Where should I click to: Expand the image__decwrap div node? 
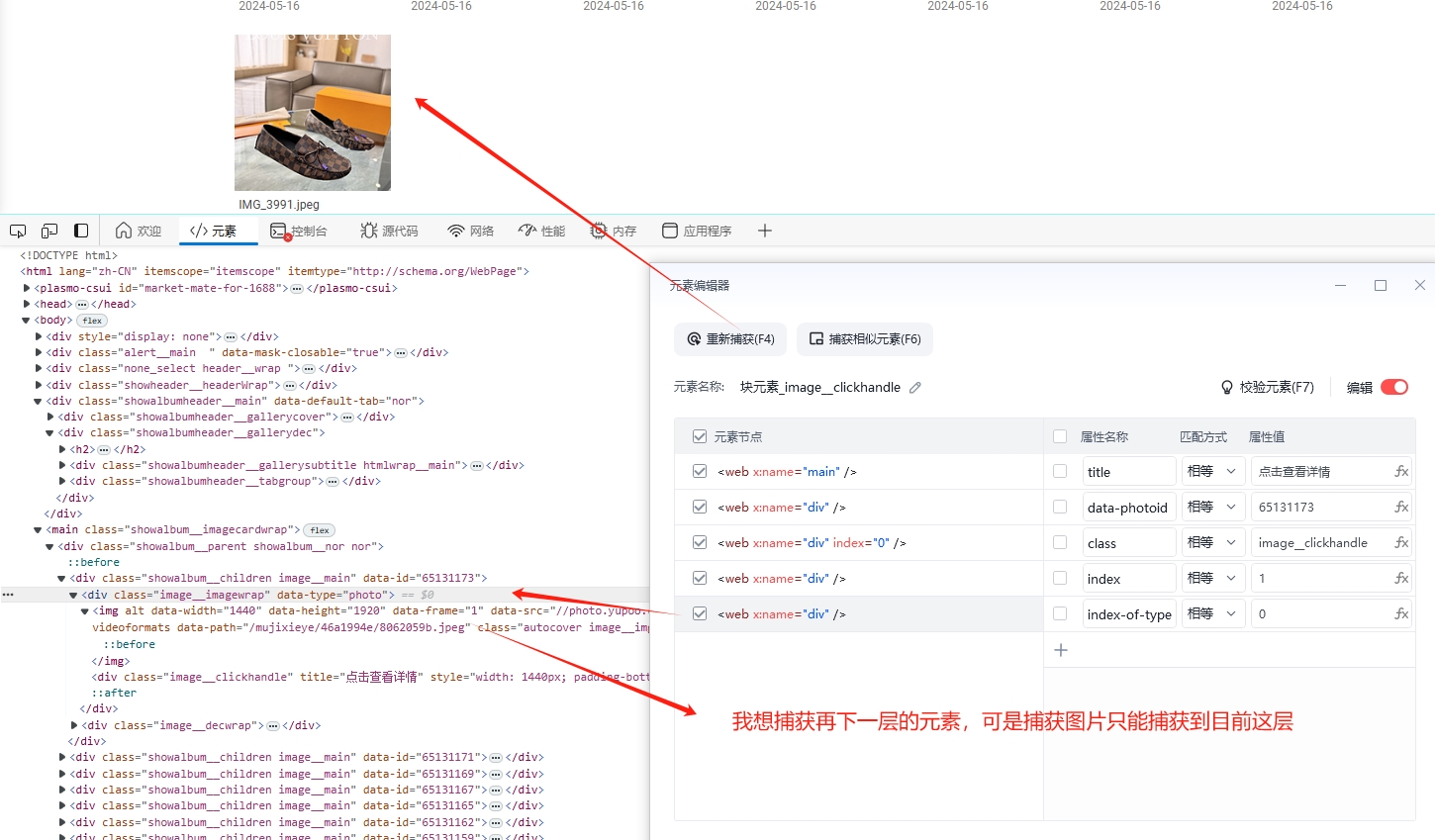click(74, 726)
